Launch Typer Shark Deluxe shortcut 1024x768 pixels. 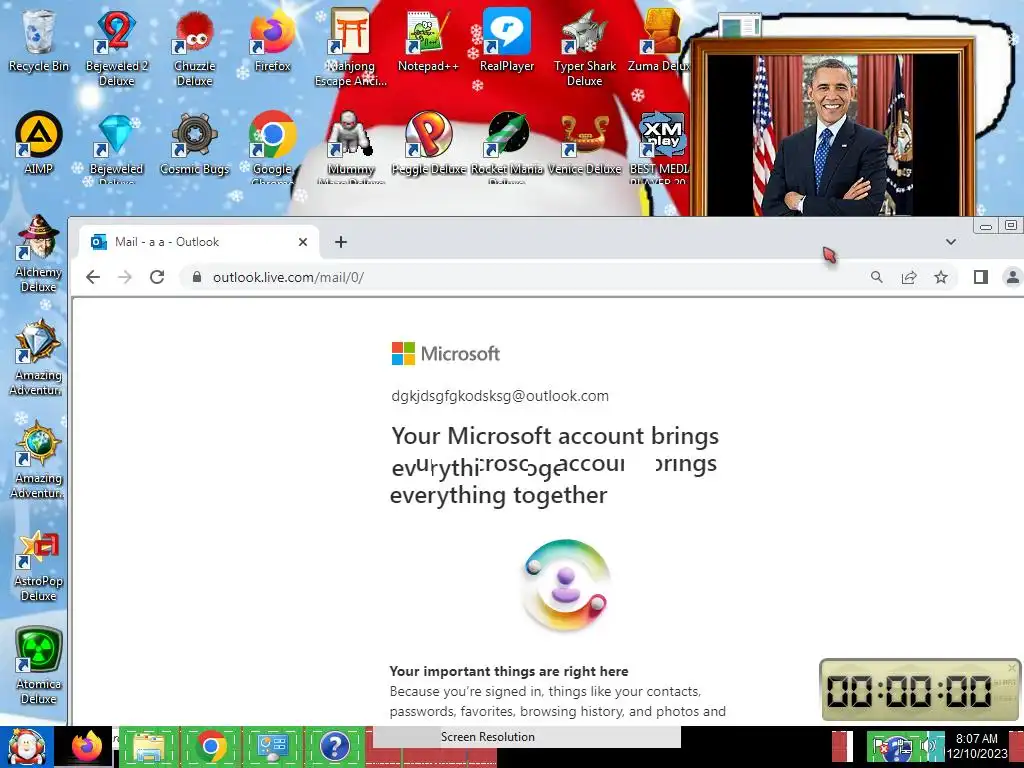[584, 47]
